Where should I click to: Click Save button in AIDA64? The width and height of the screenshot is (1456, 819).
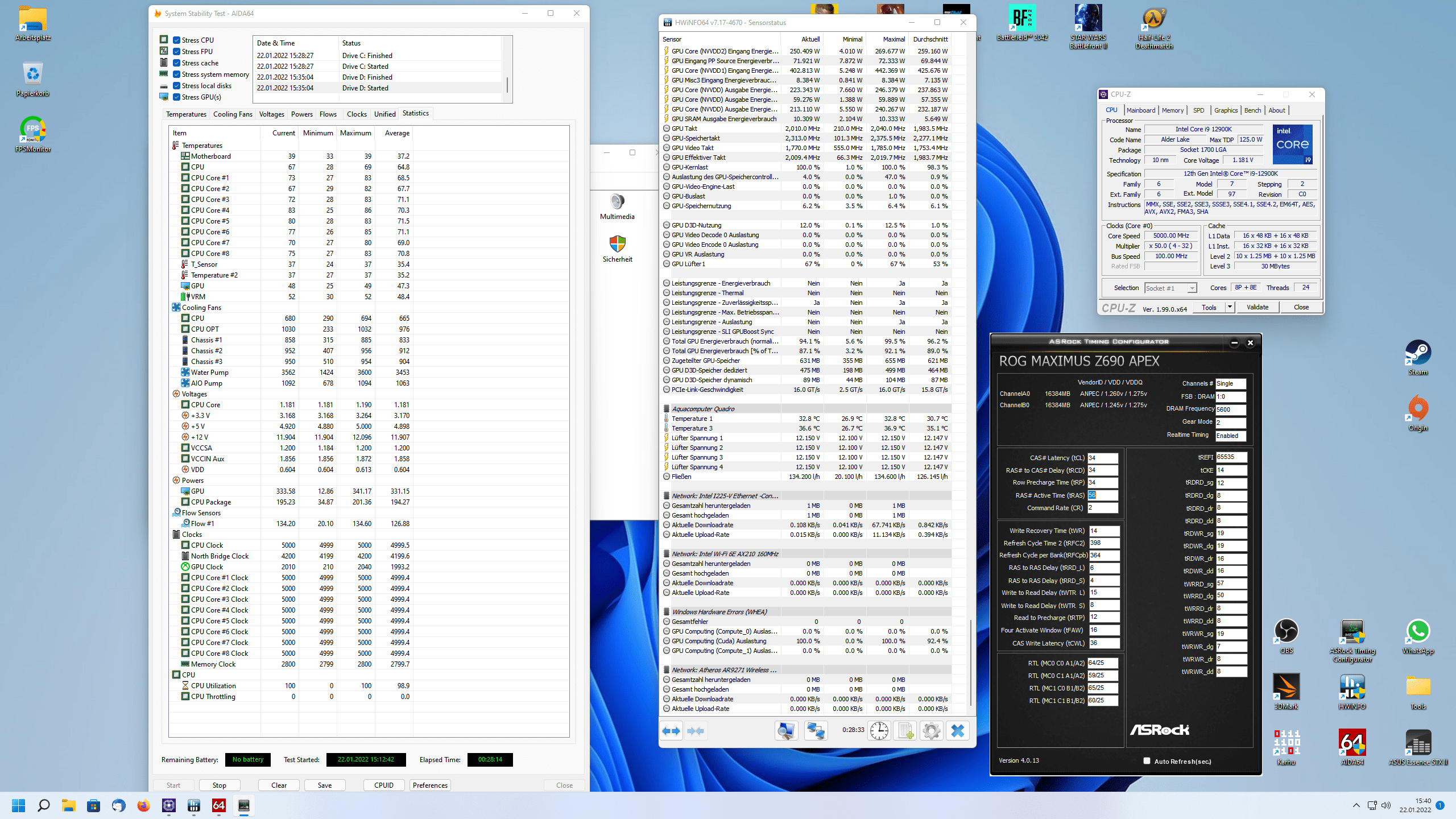pos(325,785)
